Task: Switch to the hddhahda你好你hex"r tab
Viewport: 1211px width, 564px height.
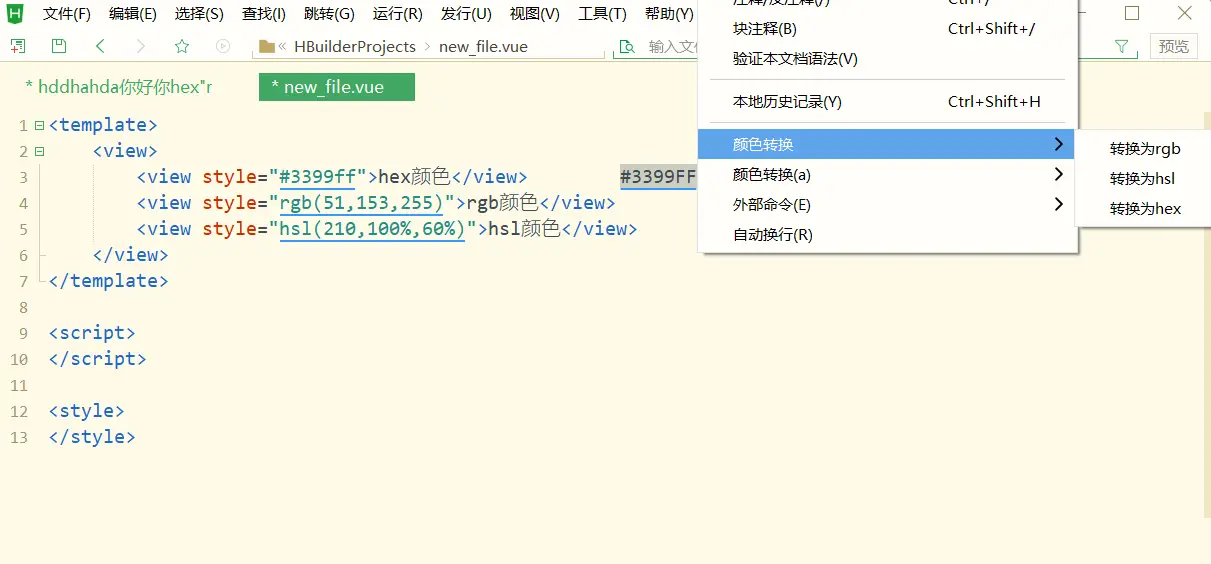Action: click(119, 87)
